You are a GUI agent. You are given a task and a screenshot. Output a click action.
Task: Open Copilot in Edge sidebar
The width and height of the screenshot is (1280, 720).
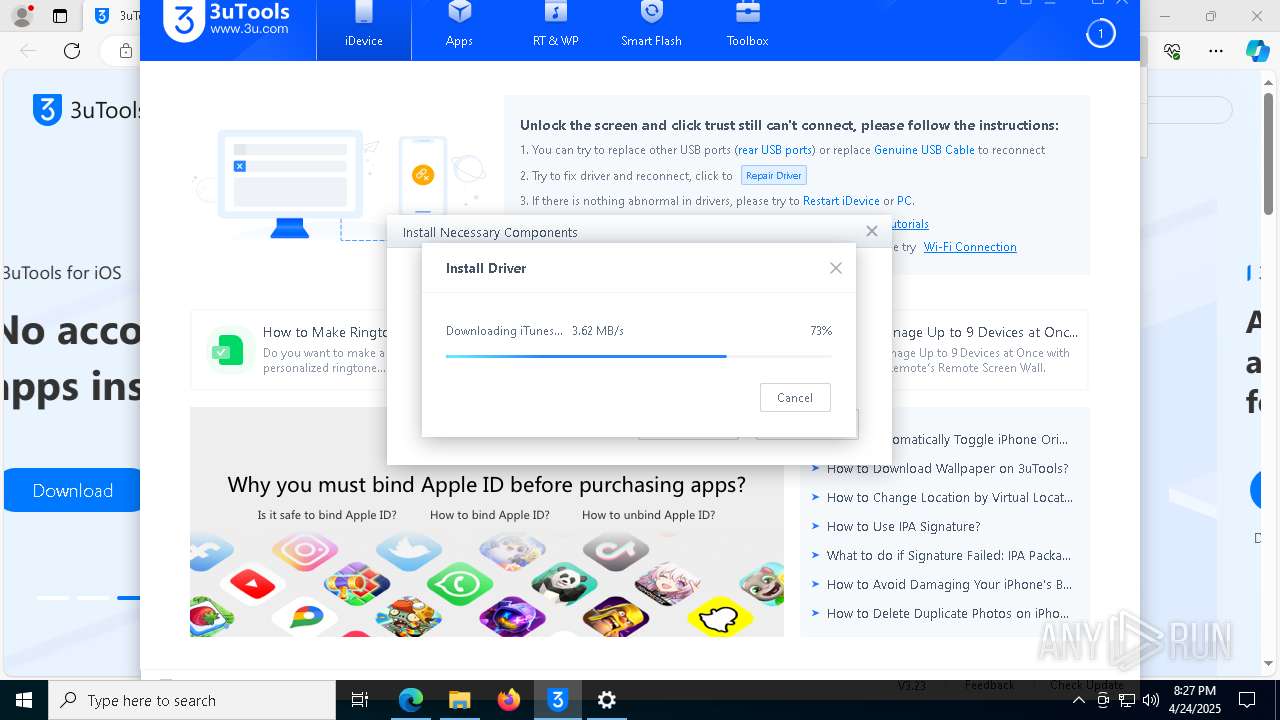click(1257, 51)
